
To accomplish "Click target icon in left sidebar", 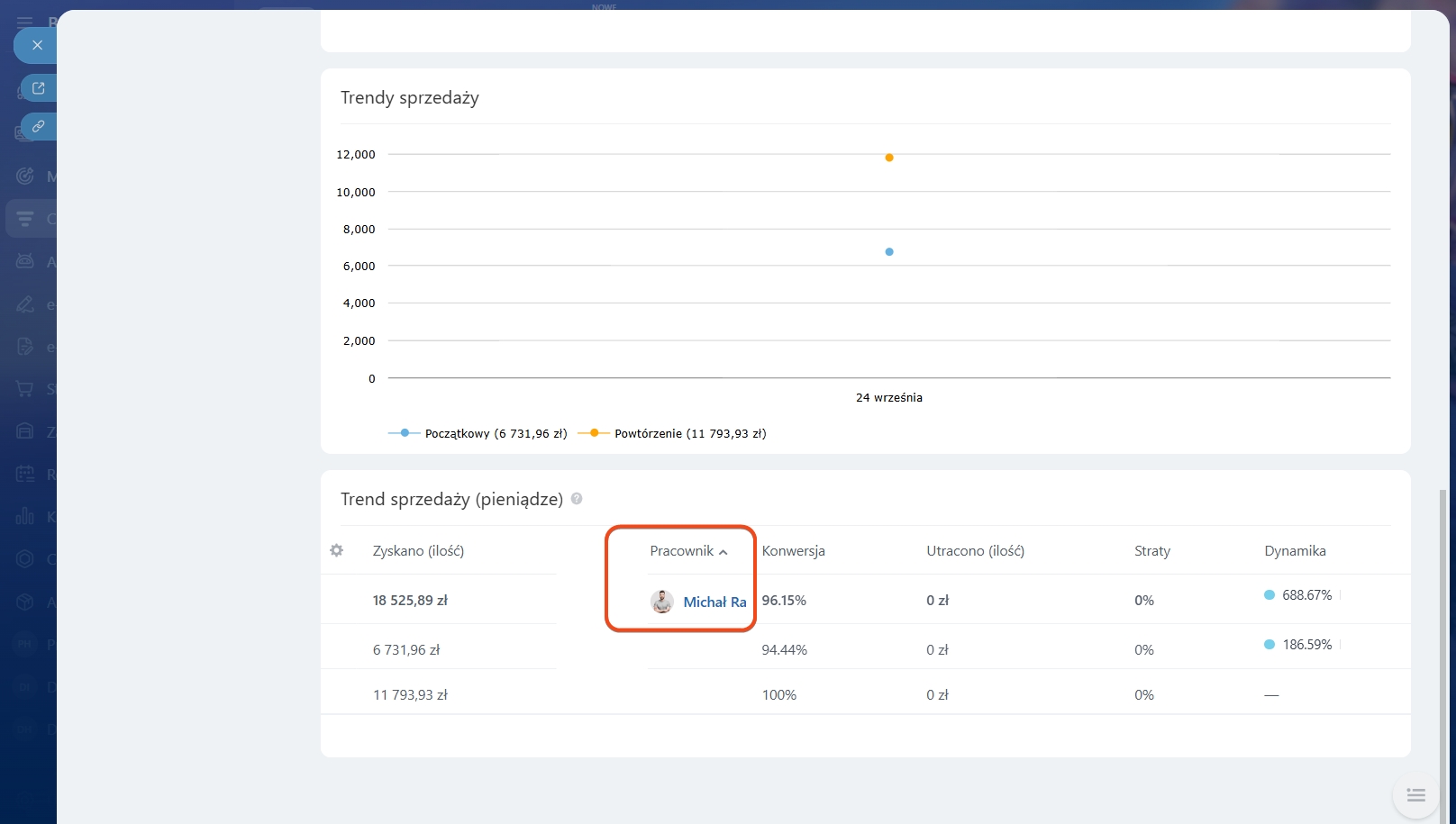I will point(25,176).
